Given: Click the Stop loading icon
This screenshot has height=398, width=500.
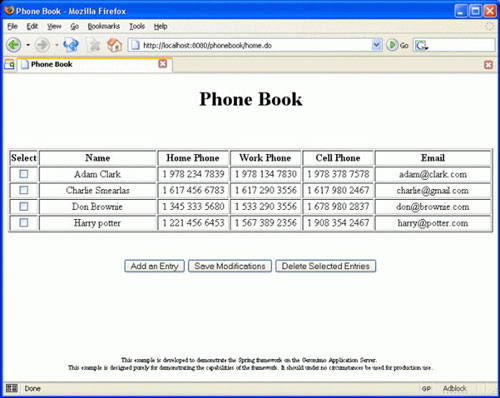Looking at the screenshot, I should click(94, 45).
